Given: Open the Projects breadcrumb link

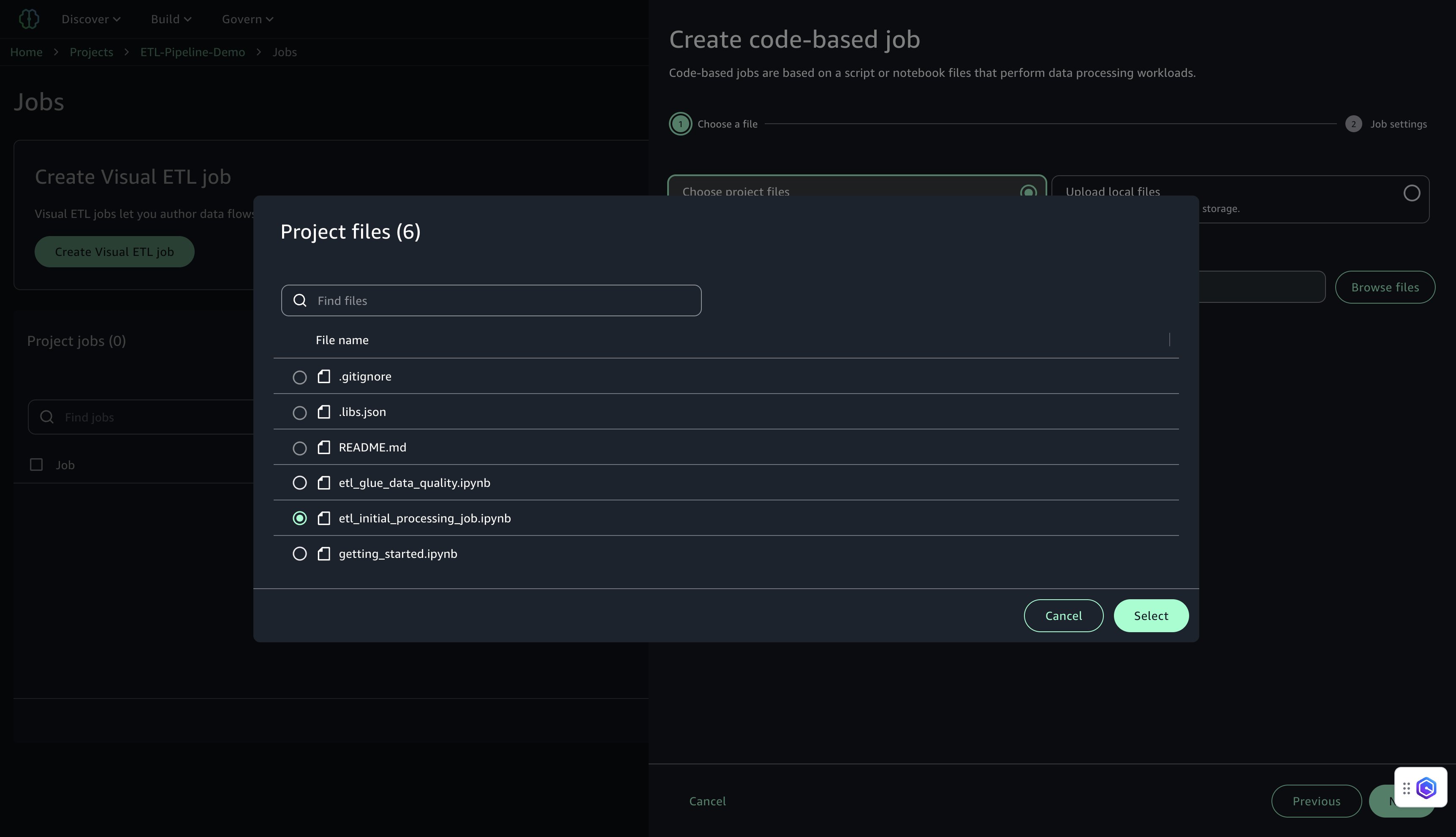Looking at the screenshot, I should [x=91, y=52].
